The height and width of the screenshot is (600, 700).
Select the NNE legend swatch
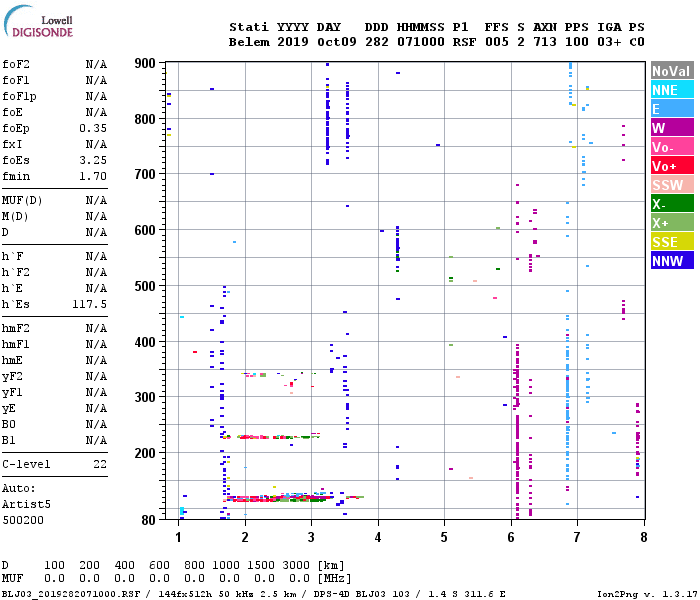672,90
